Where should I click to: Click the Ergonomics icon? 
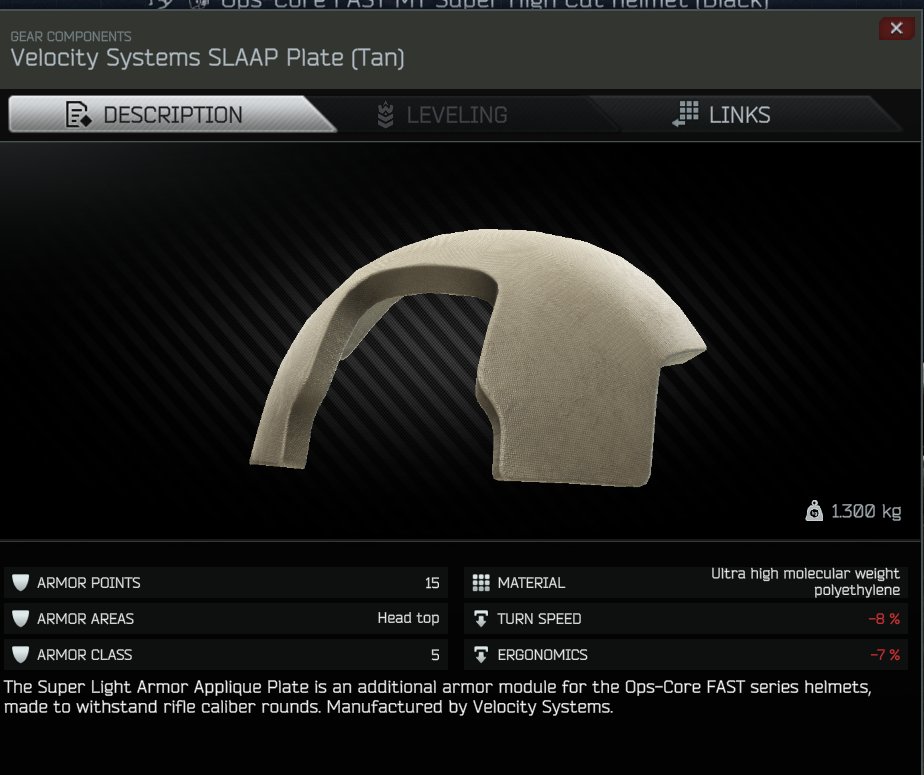(481, 655)
